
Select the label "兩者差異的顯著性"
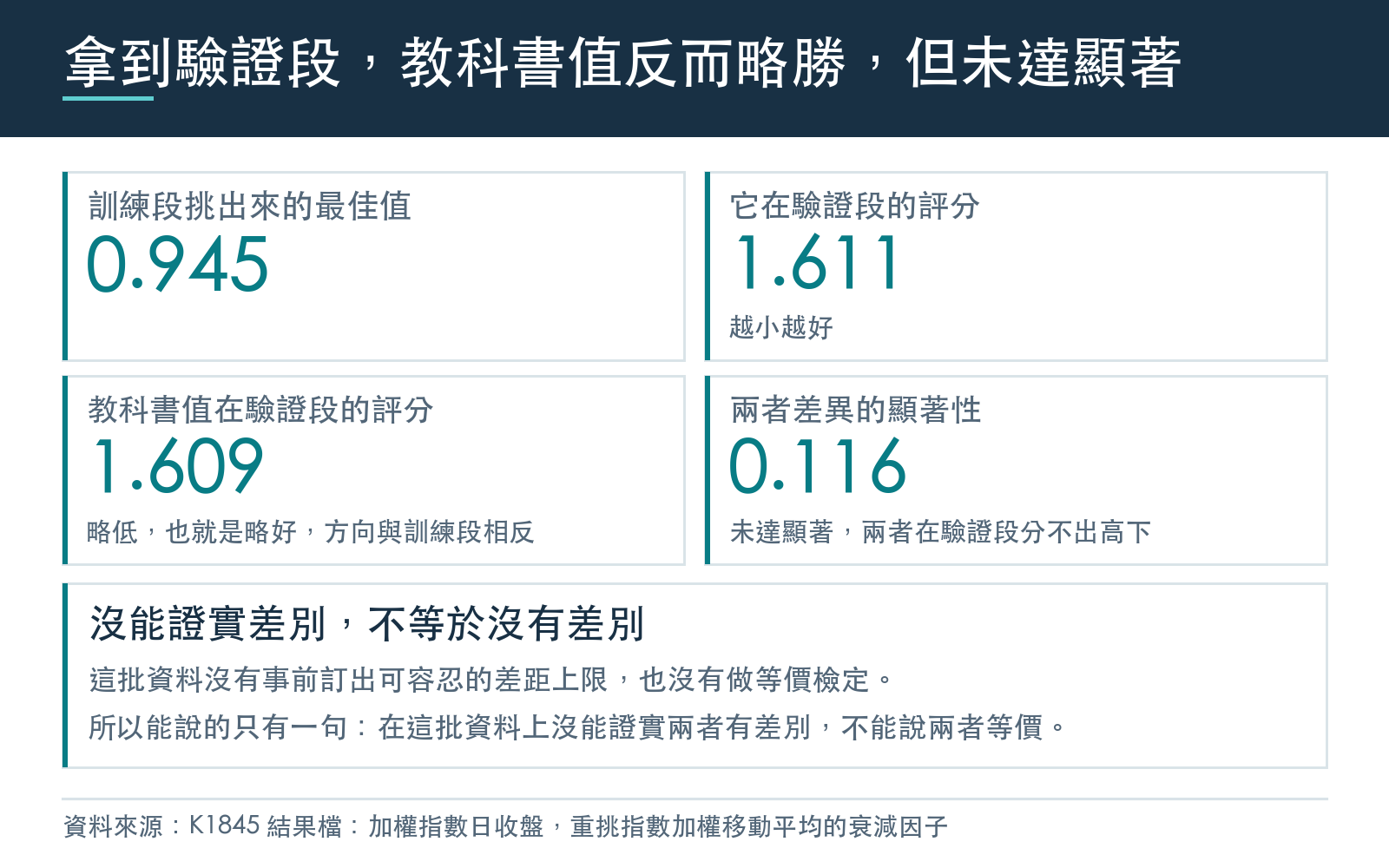click(856, 410)
